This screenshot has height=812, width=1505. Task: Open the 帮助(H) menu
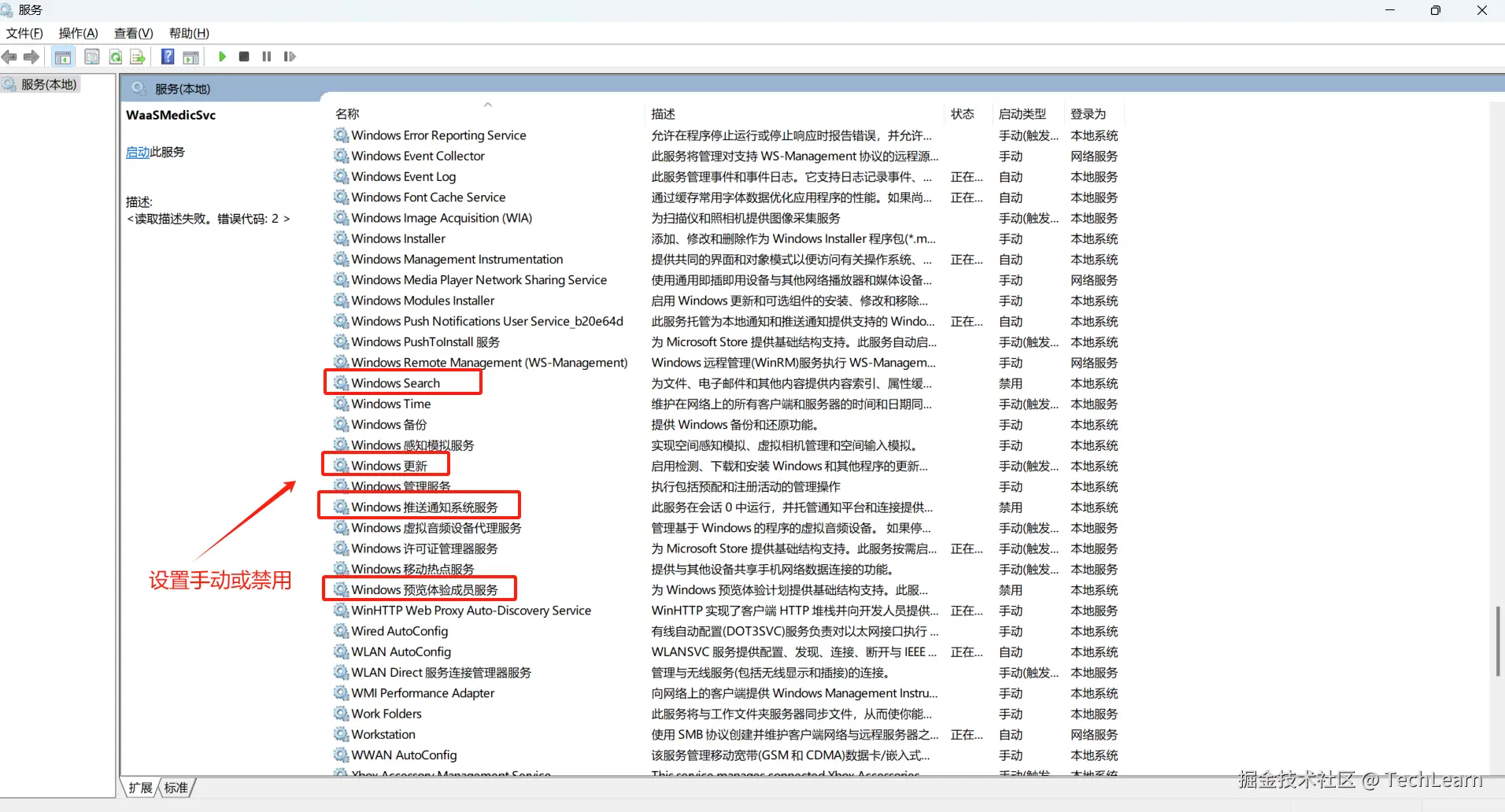[x=189, y=33]
